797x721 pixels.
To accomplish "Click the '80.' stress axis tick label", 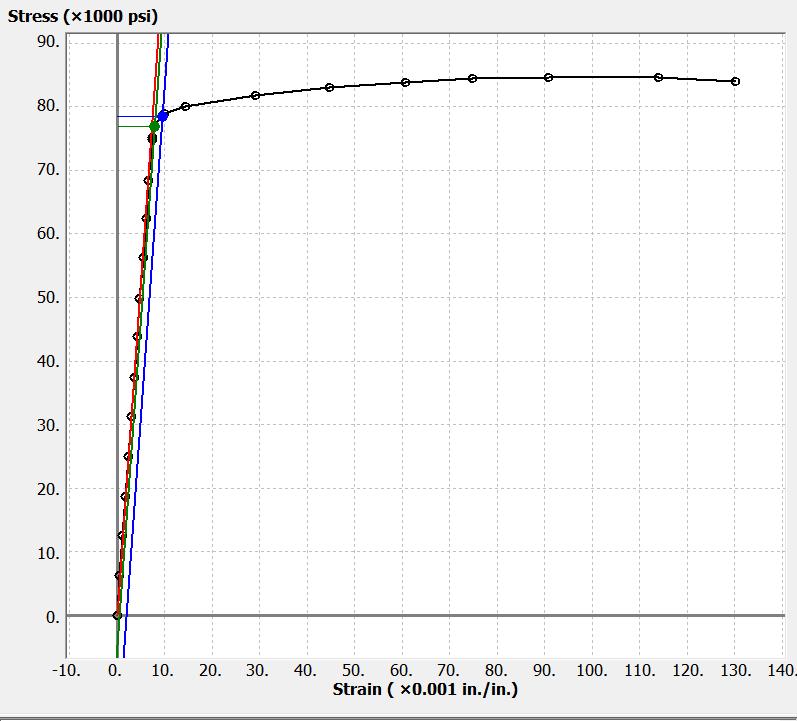I will tap(48, 106).
